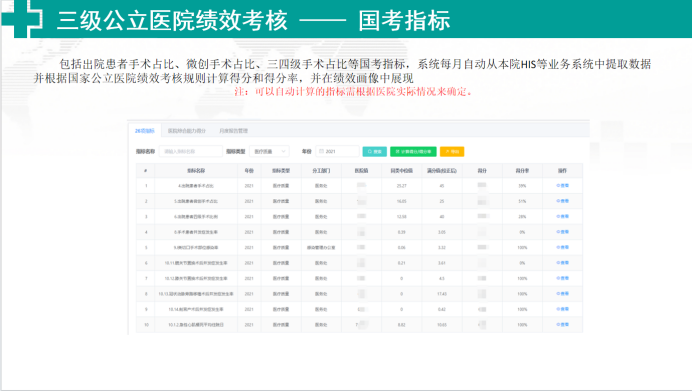The width and height of the screenshot is (692, 391).
Task: Click median value 16.05 in row 2
Action: coord(402,201)
